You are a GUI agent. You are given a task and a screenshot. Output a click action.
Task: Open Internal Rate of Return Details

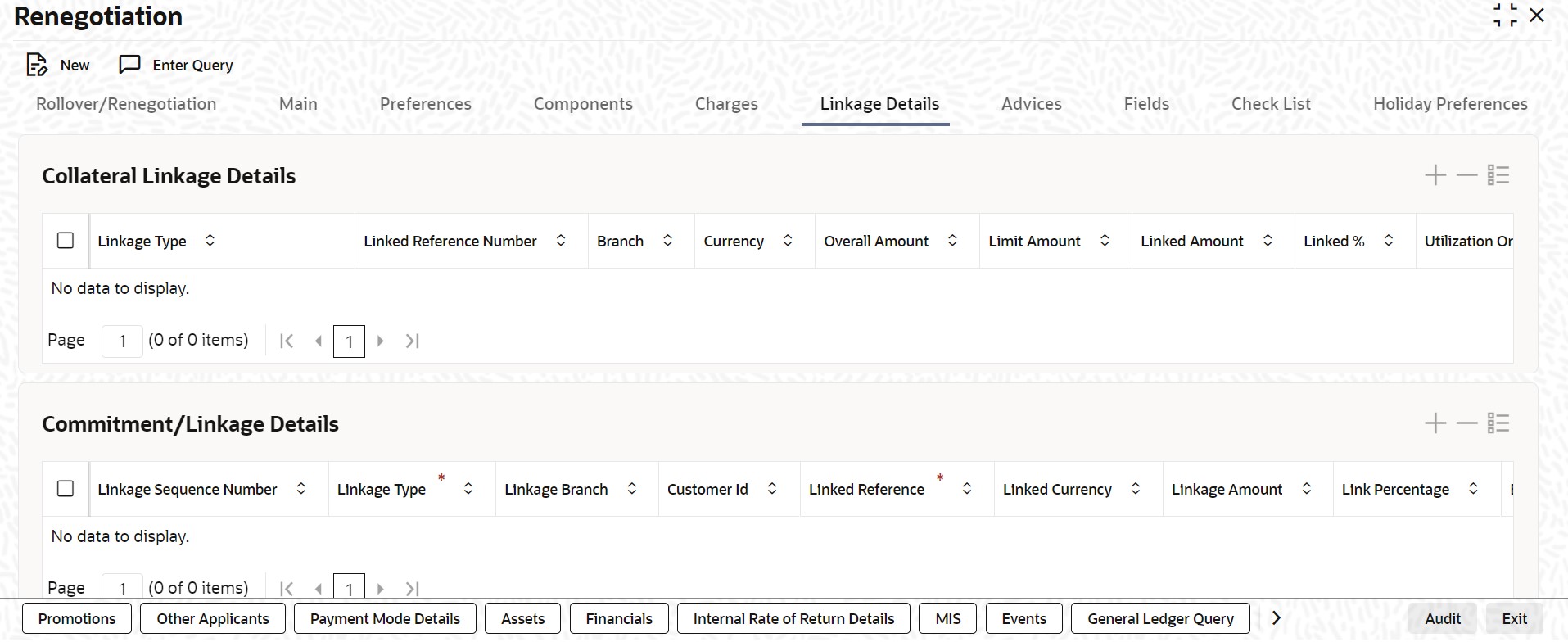click(793, 618)
